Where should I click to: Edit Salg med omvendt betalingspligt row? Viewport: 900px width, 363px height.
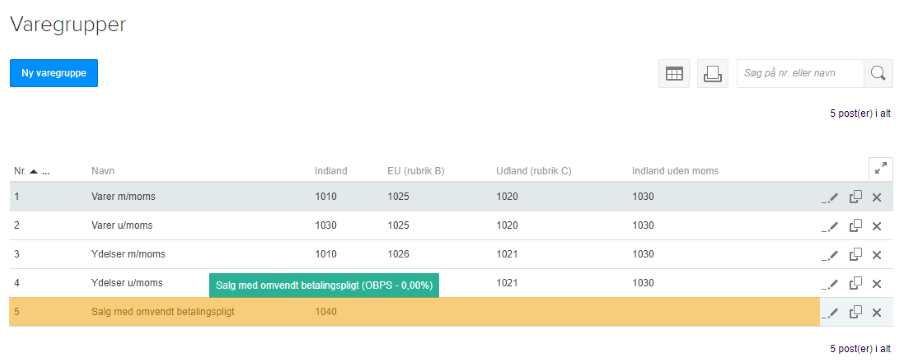[x=829, y=312]
